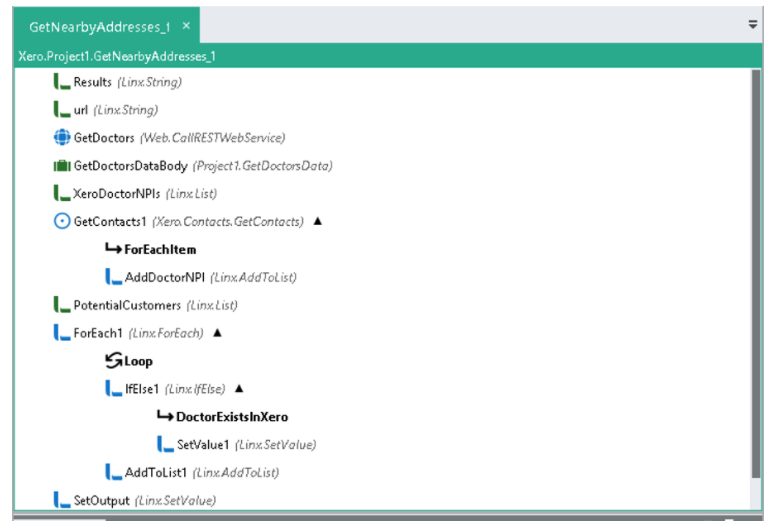The image size is (776, 532).
Task: Click the blue icon beside AddDoctorNPI
Action: (x=113, y=277)
